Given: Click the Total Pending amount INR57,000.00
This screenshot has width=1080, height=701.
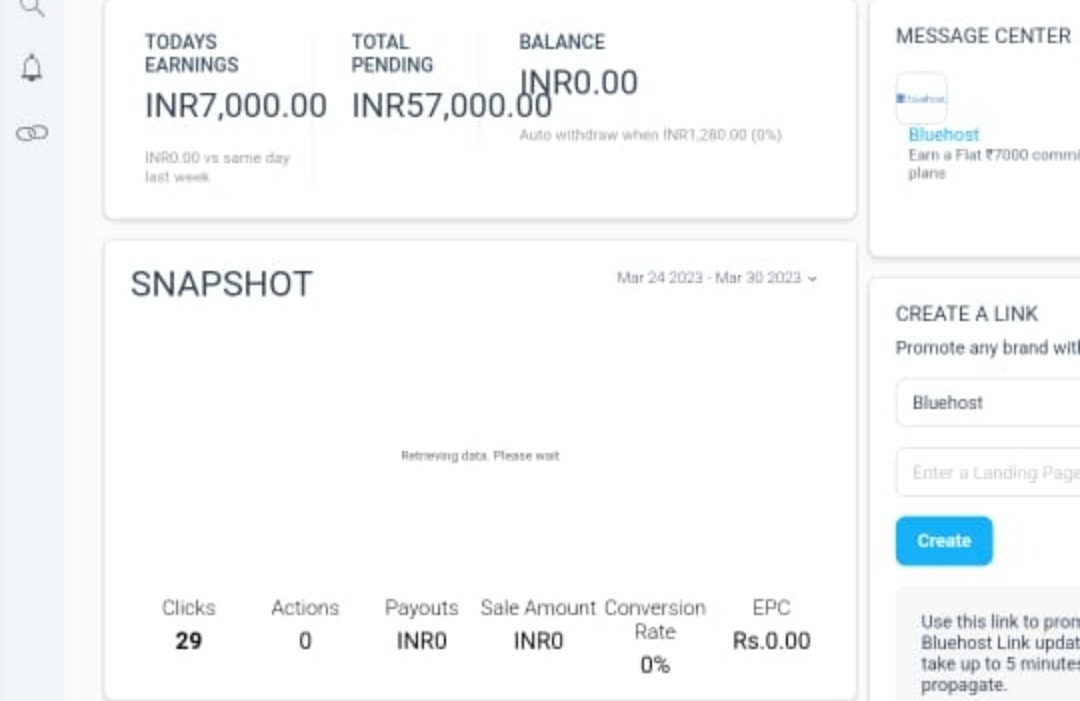Looking at the screenshot, I should [451, 106].
